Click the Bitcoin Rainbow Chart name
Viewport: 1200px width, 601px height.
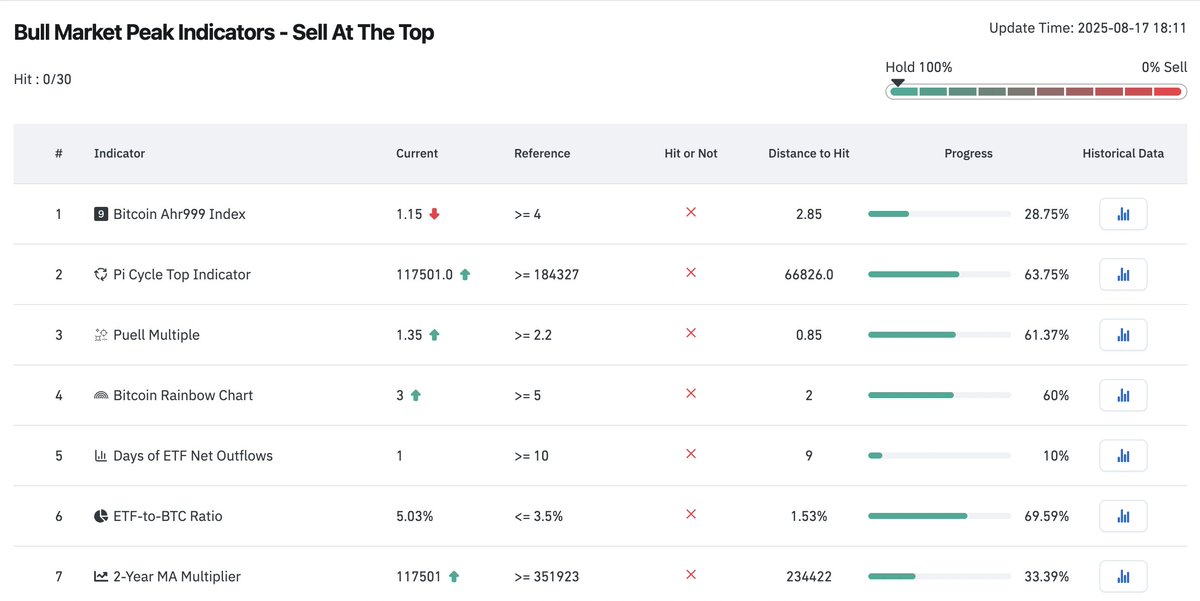(x=183, y=395)
